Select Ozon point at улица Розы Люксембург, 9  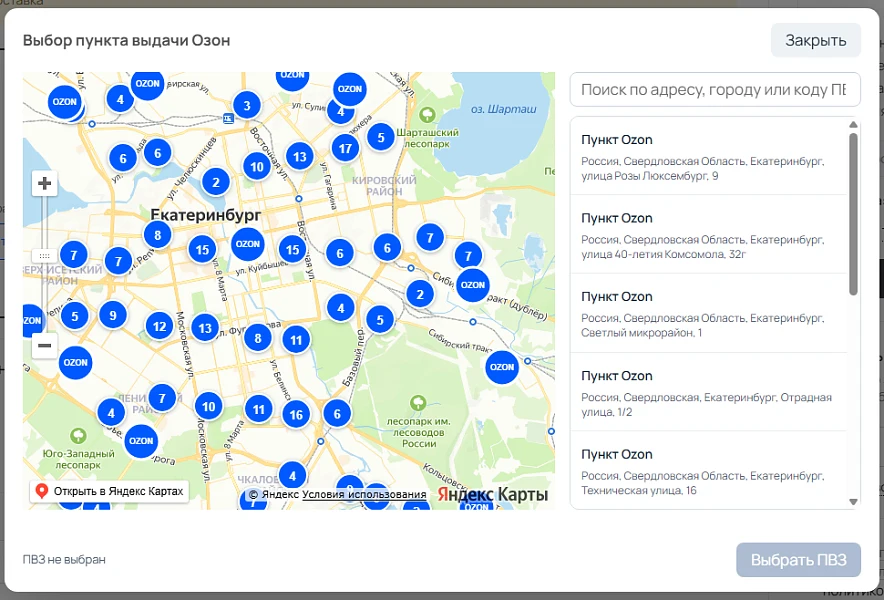(x=709, y=157)
